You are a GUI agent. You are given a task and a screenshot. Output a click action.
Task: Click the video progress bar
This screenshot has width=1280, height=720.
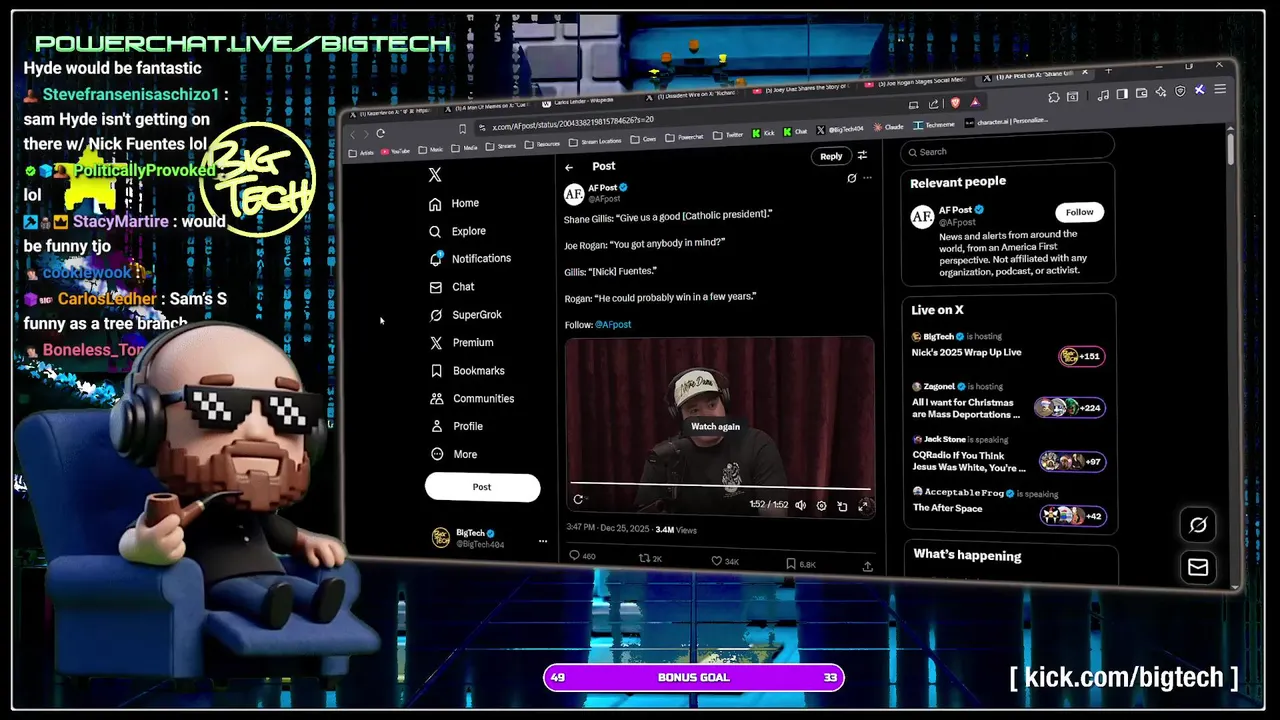tap(720, 487)
